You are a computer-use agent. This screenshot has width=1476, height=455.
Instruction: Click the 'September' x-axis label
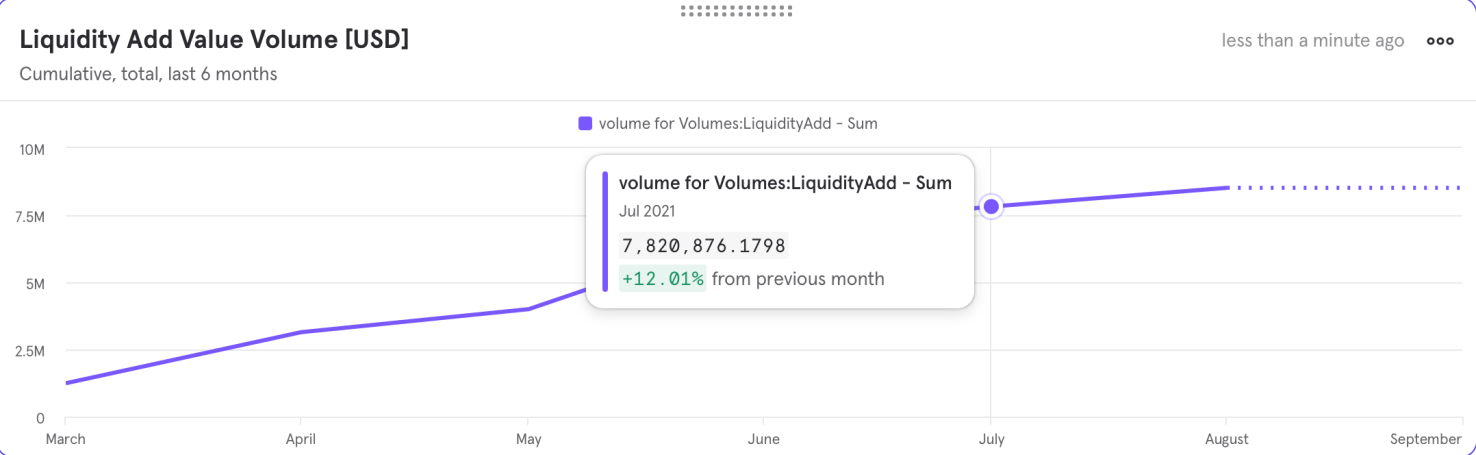(1426, 439)
